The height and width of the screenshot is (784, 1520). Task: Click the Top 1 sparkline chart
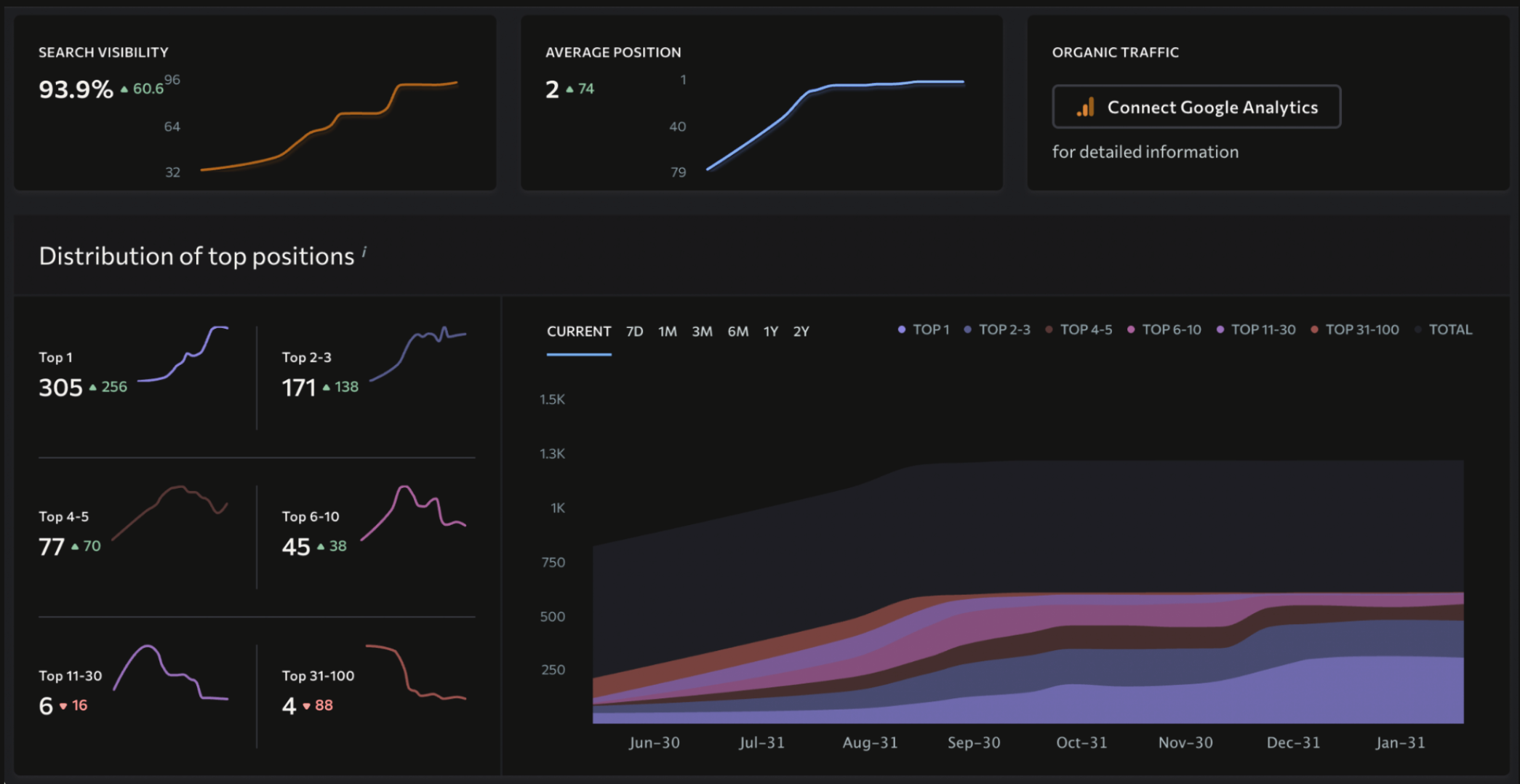pyautogui.click(x=183, y=354)
